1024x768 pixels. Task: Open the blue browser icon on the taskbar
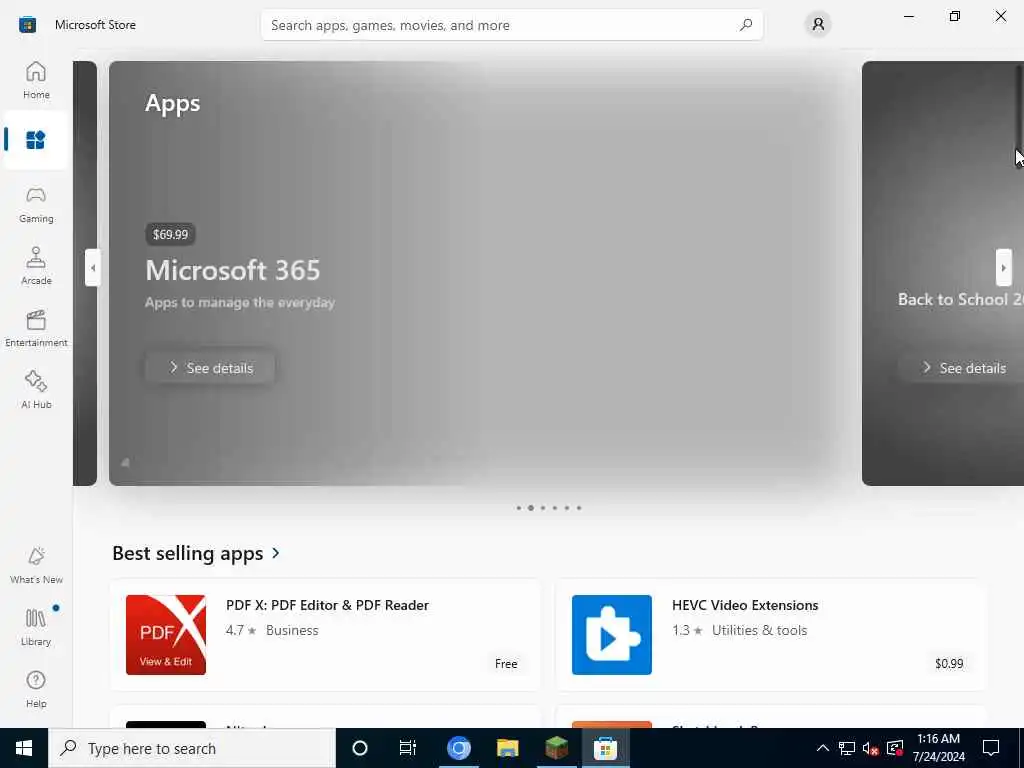(x=458, y=748)
